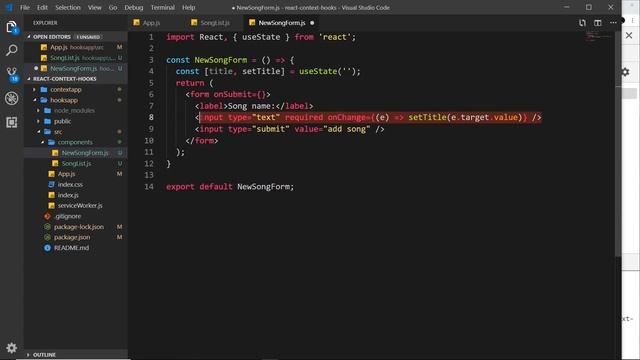Open the Search view in activity bar

(x=11, y=51)
